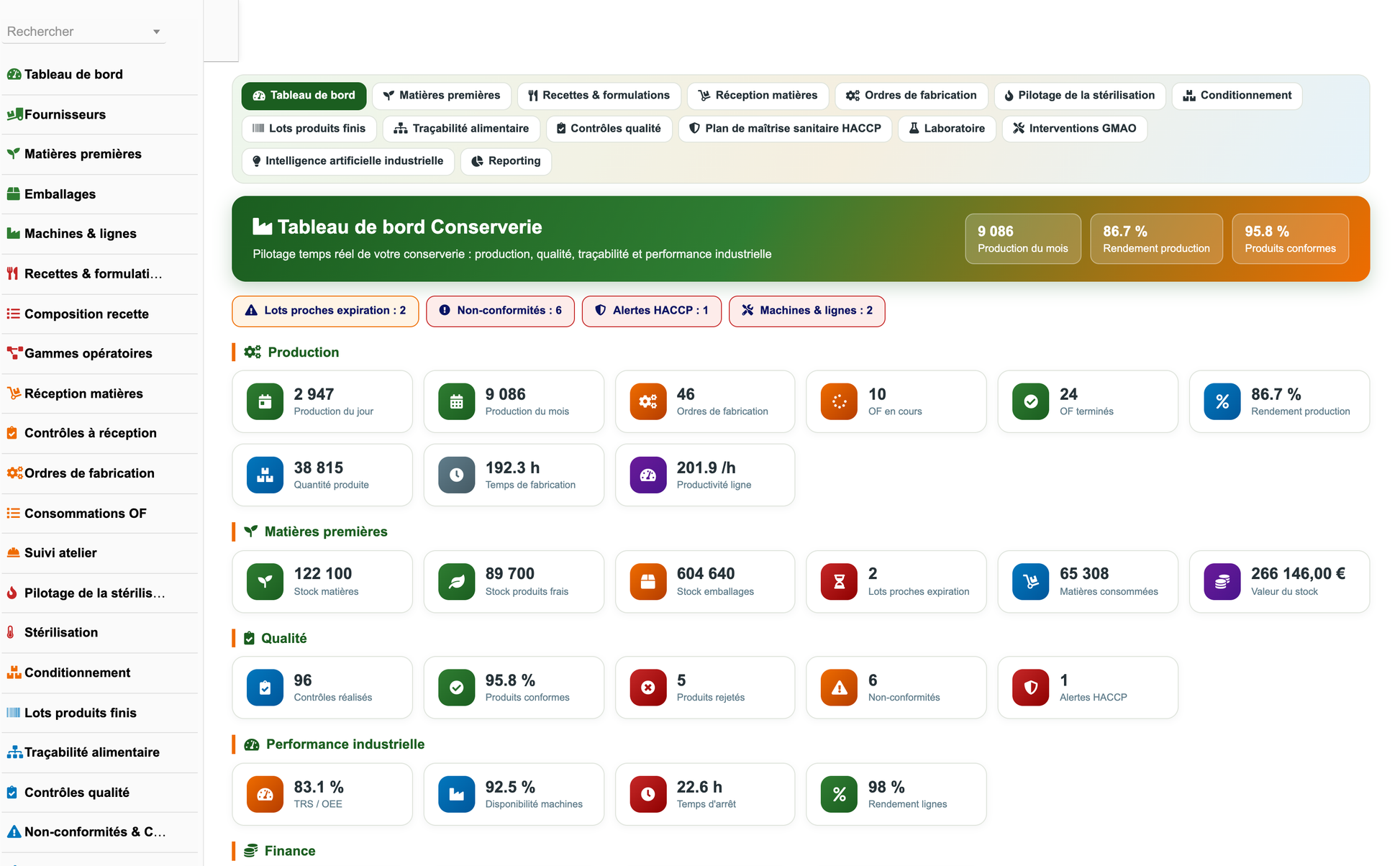The height and width of the screenshot is (866, 1400).
Task: Open Non-conformités & C… in the sidebar
Action: pyautogui.click(x=100, y=832)
